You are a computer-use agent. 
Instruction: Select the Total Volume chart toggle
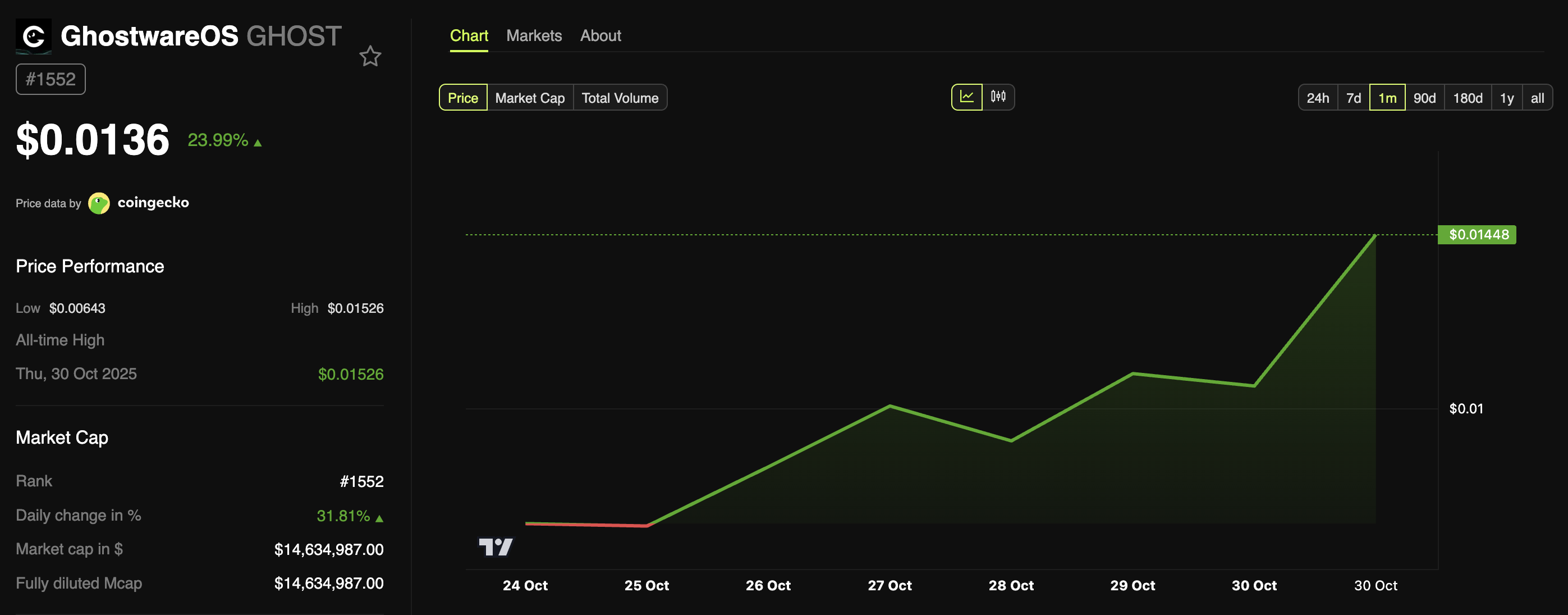pos(620,97)
